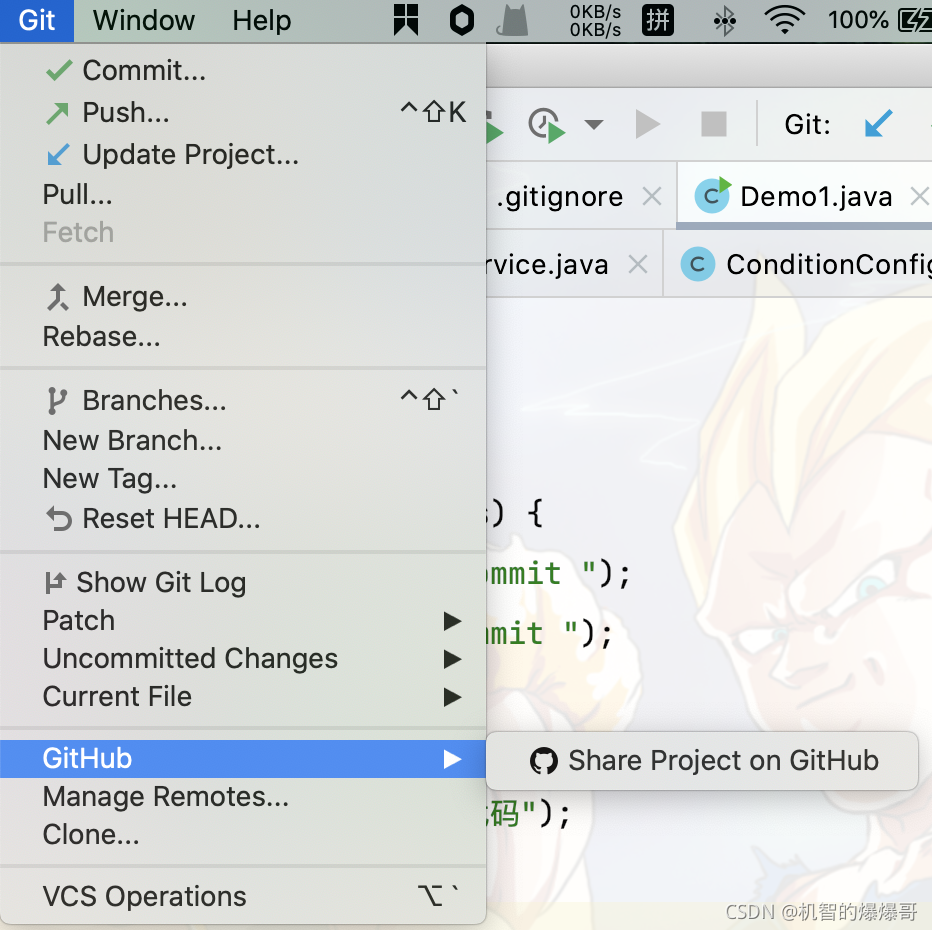Screen dimensions: 932x930
Task: Select Rebase... menu entry
Action: point(243,336)
